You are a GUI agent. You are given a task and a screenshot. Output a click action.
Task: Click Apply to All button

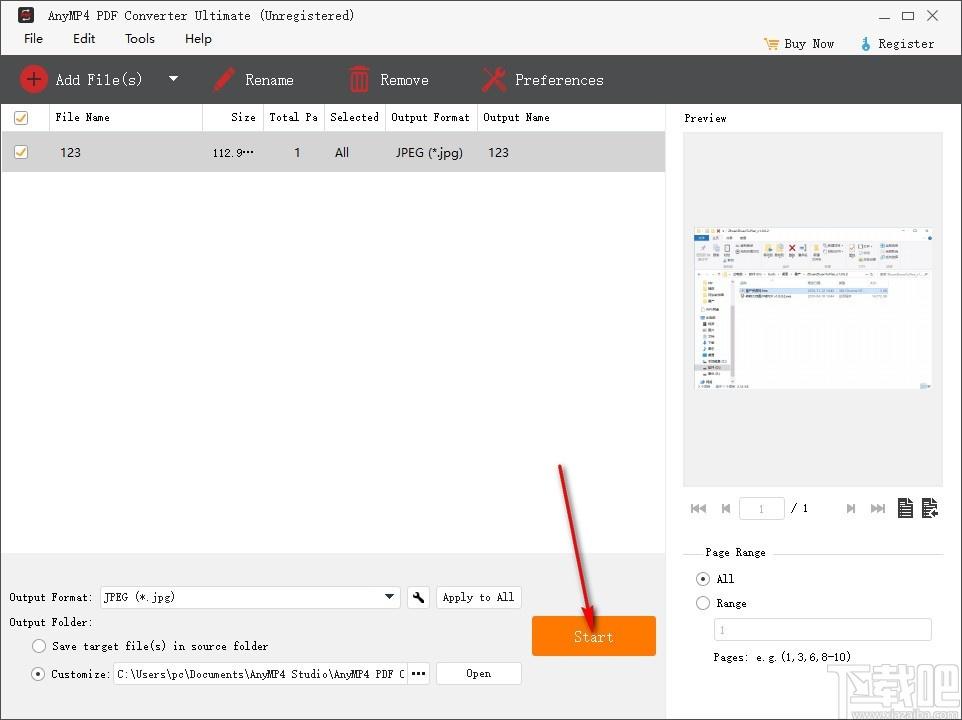[x=479, y=597]
